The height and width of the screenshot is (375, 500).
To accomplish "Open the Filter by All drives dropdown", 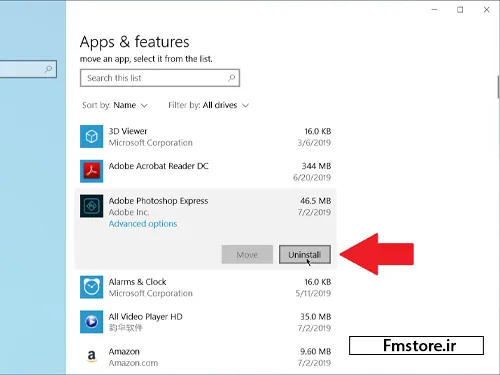I will pyautogui.click(x=209, y=105).
